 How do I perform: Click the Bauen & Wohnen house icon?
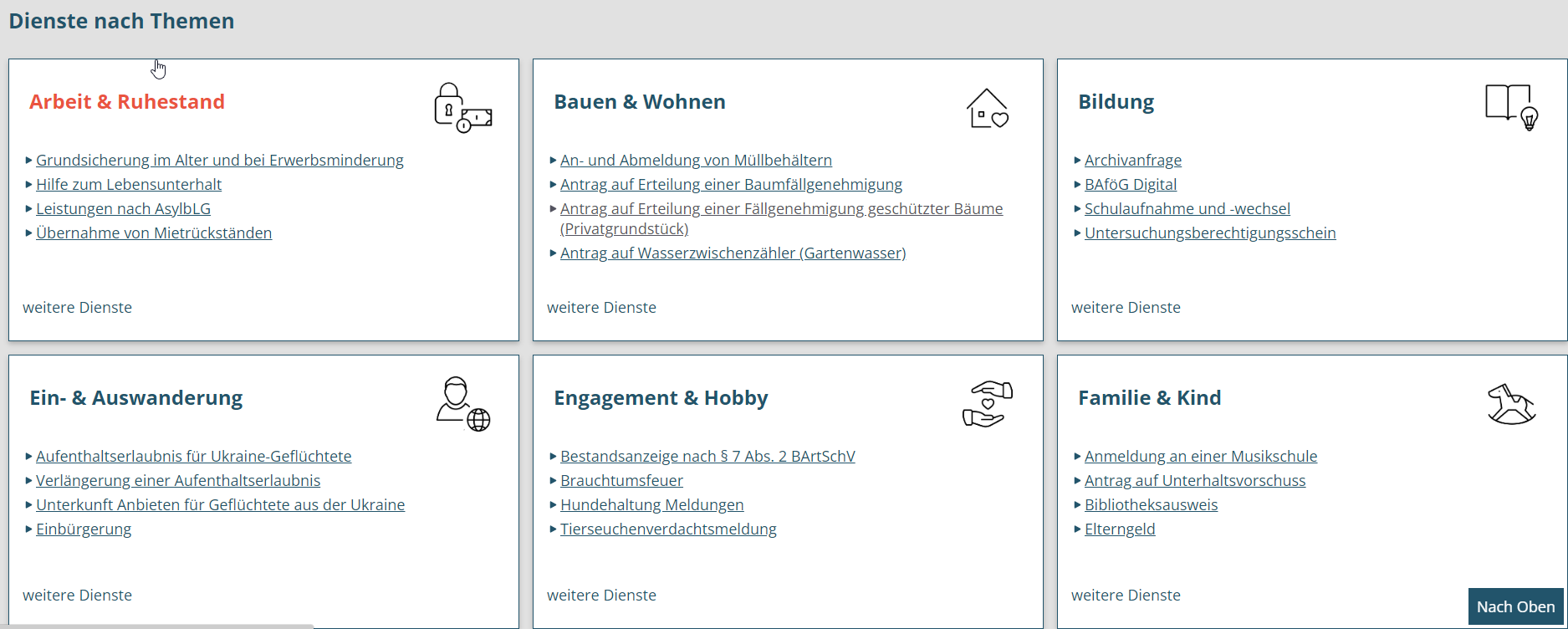pos(987,108)
